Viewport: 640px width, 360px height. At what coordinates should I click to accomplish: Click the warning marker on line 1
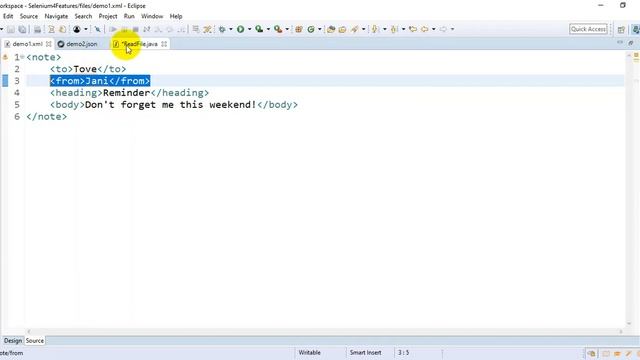pos(5,58)
